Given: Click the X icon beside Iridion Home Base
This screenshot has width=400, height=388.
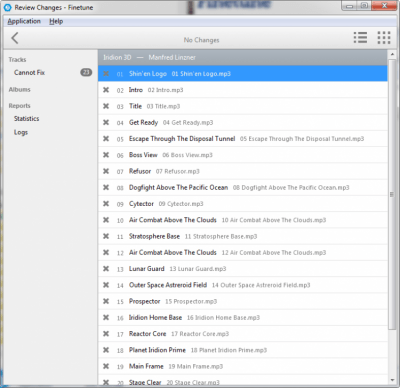Looking at the screenshot, I should click(x=106, y=318).
